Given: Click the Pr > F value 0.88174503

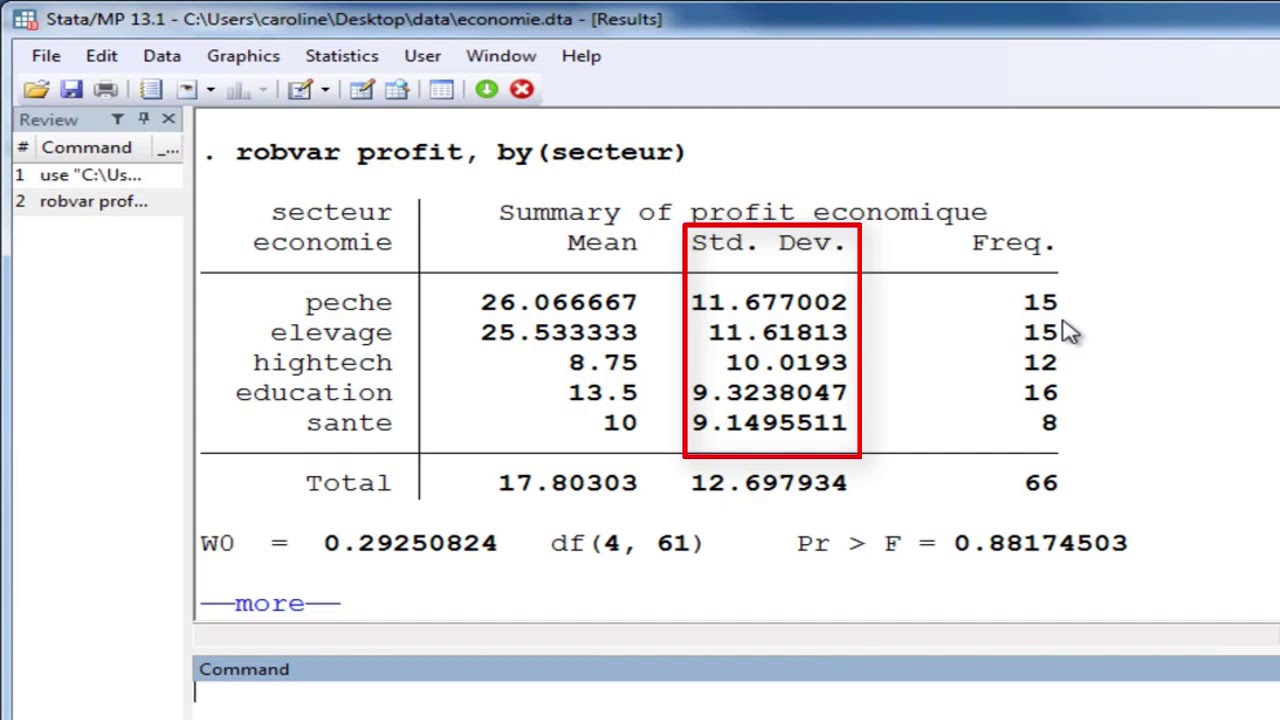Looking at the screenshot, I should coord(1041,543).
